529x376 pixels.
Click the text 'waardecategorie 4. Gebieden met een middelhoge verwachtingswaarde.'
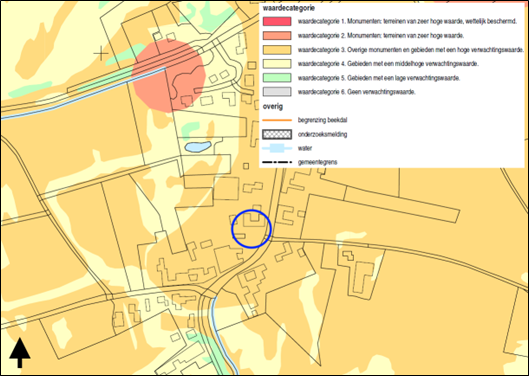coord(388,63)
